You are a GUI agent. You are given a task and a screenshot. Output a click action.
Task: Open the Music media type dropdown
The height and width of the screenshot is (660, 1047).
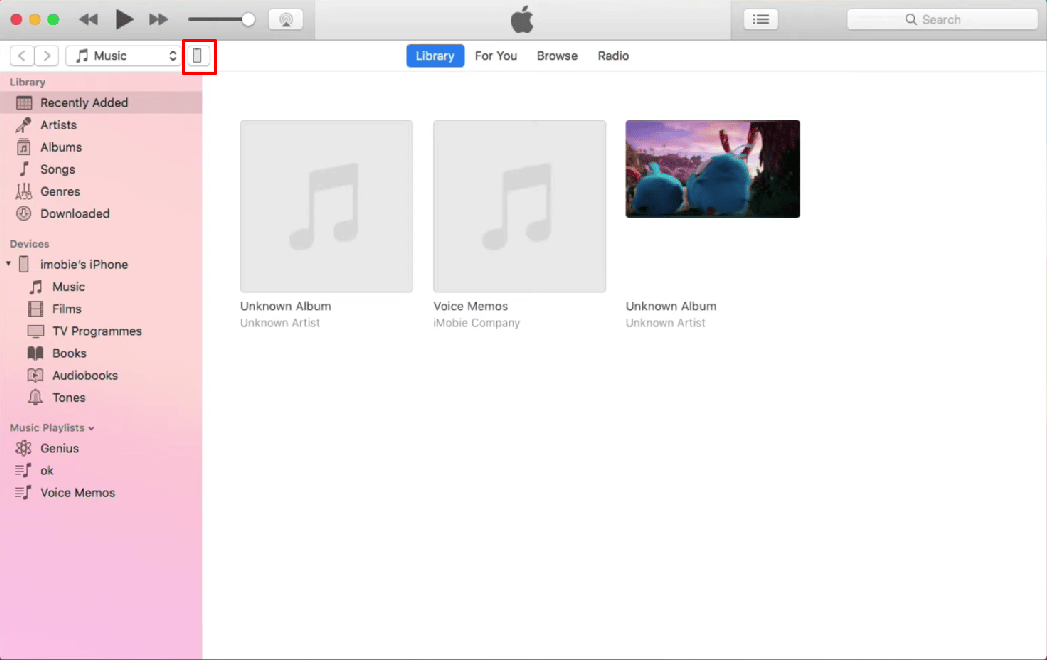122,55
